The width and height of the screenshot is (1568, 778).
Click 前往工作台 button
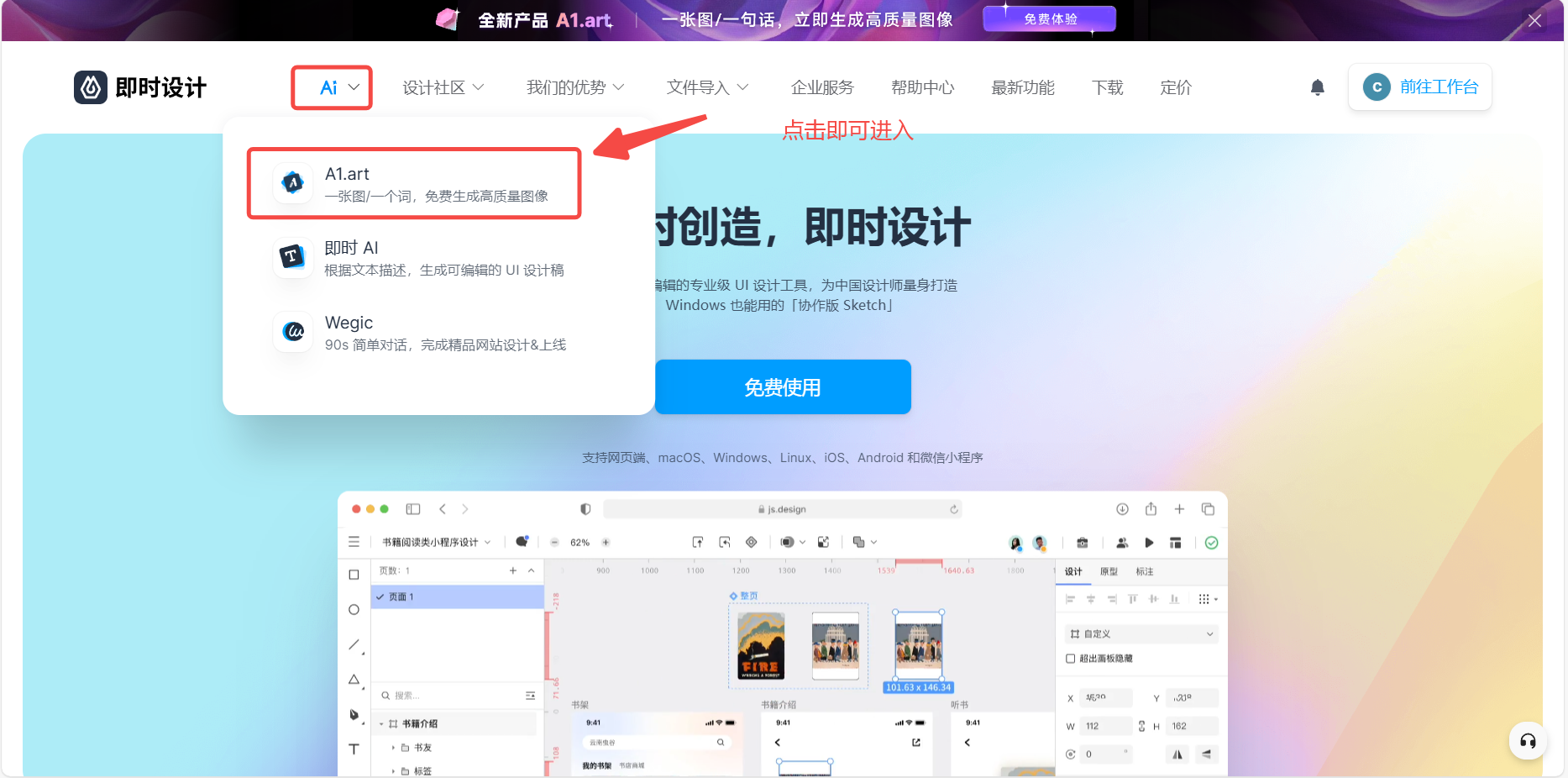(1419, 87)
